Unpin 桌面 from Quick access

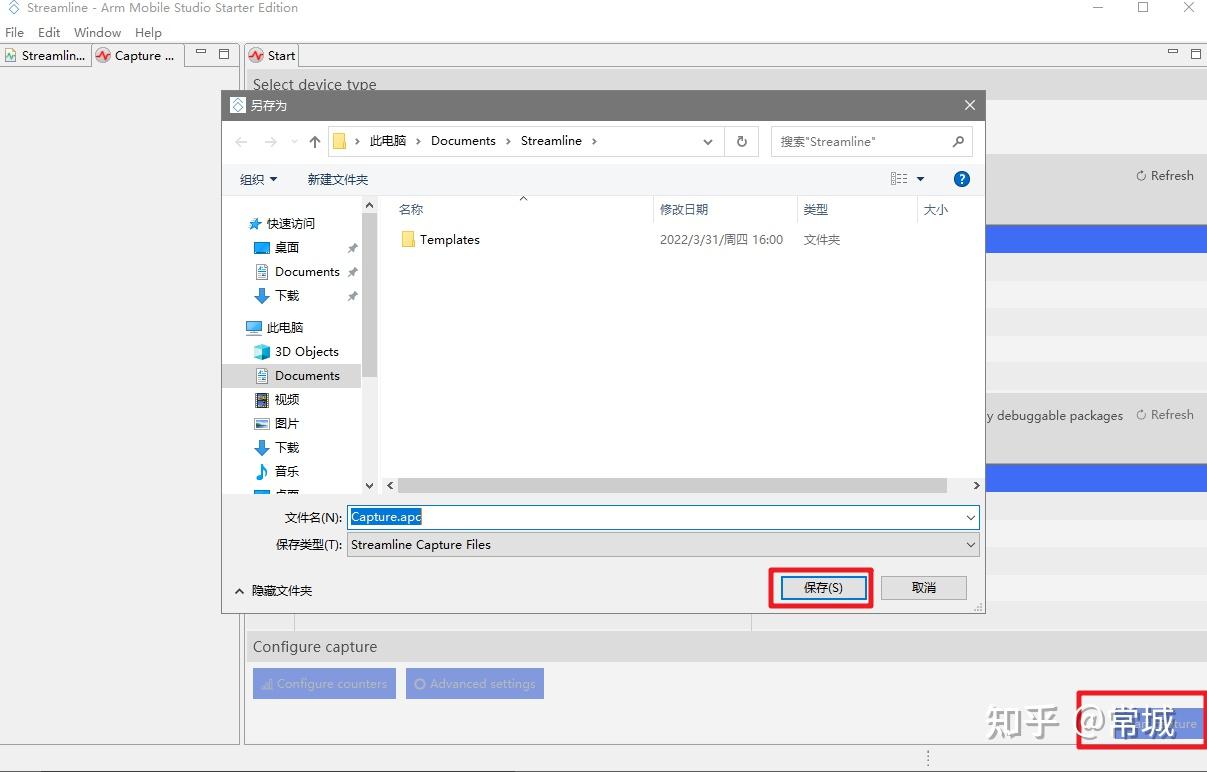[x=352, y=247]
